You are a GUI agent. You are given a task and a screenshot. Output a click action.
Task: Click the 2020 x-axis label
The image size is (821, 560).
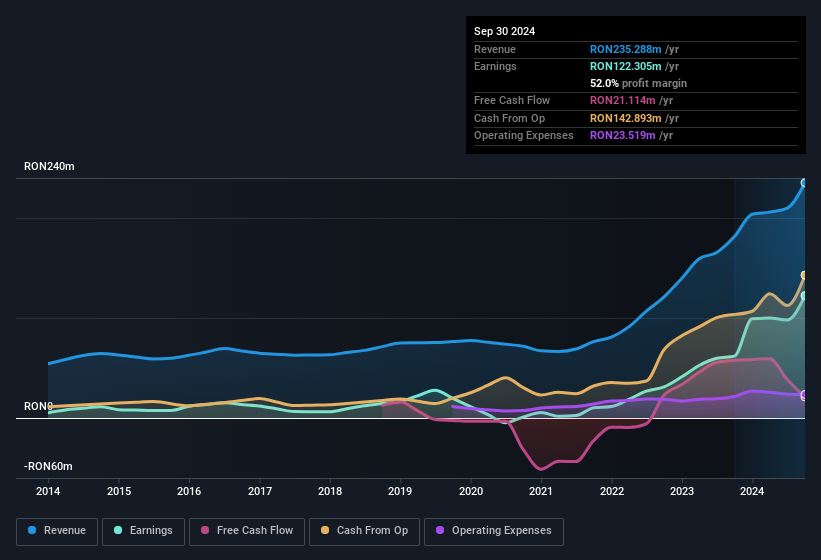click(471, 491)
